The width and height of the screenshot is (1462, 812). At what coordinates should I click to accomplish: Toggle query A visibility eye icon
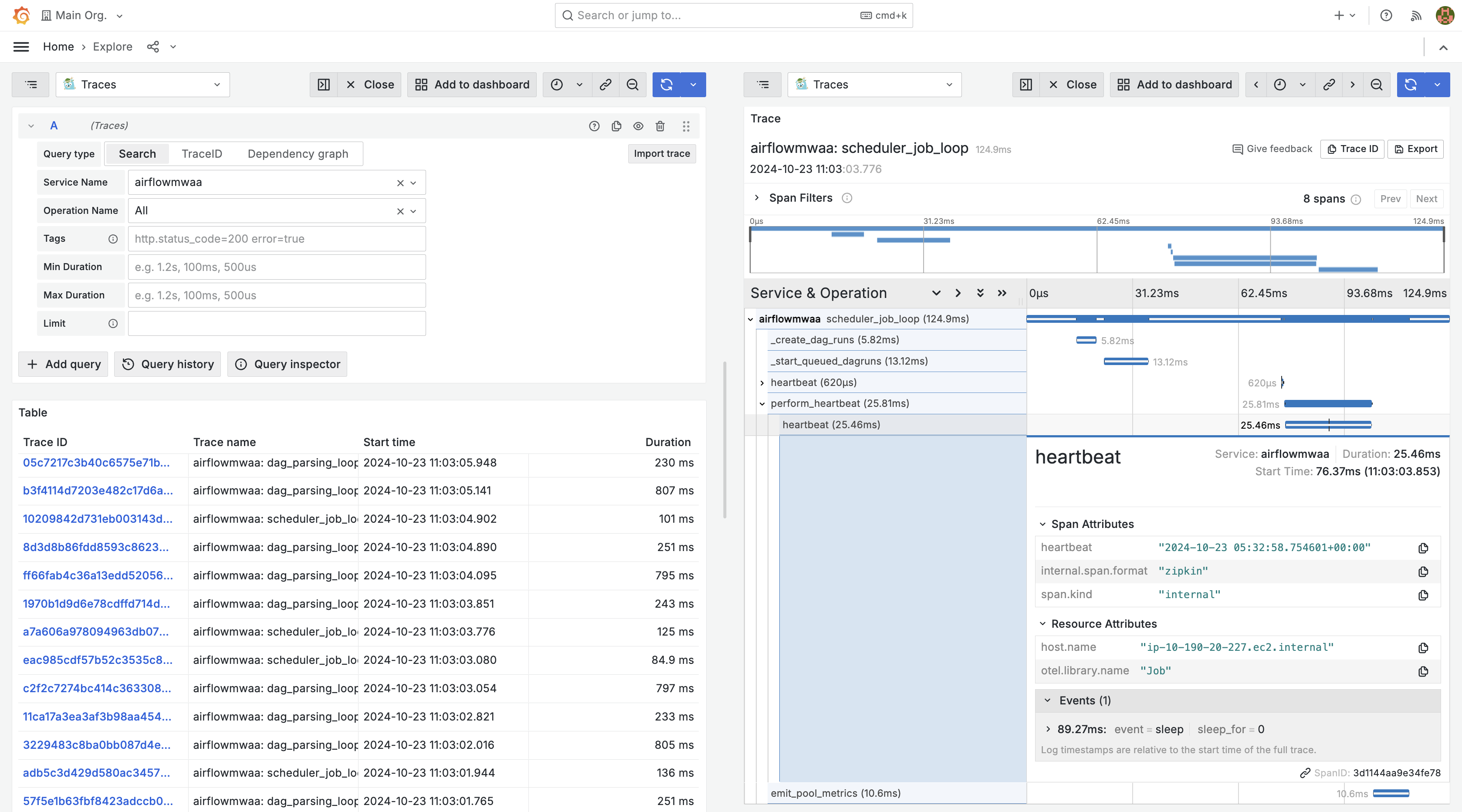click(639, 126)
